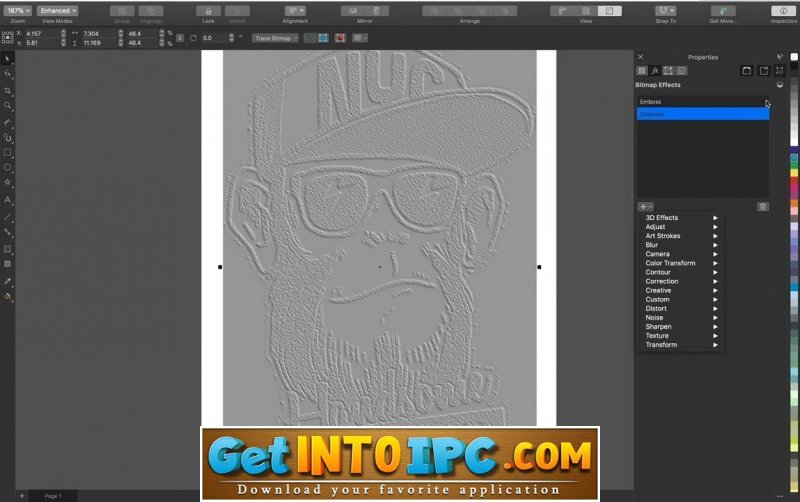Toggle the highlighted third View segment
800x502 pixels.
pyautogui.click(x=609, y=11)
